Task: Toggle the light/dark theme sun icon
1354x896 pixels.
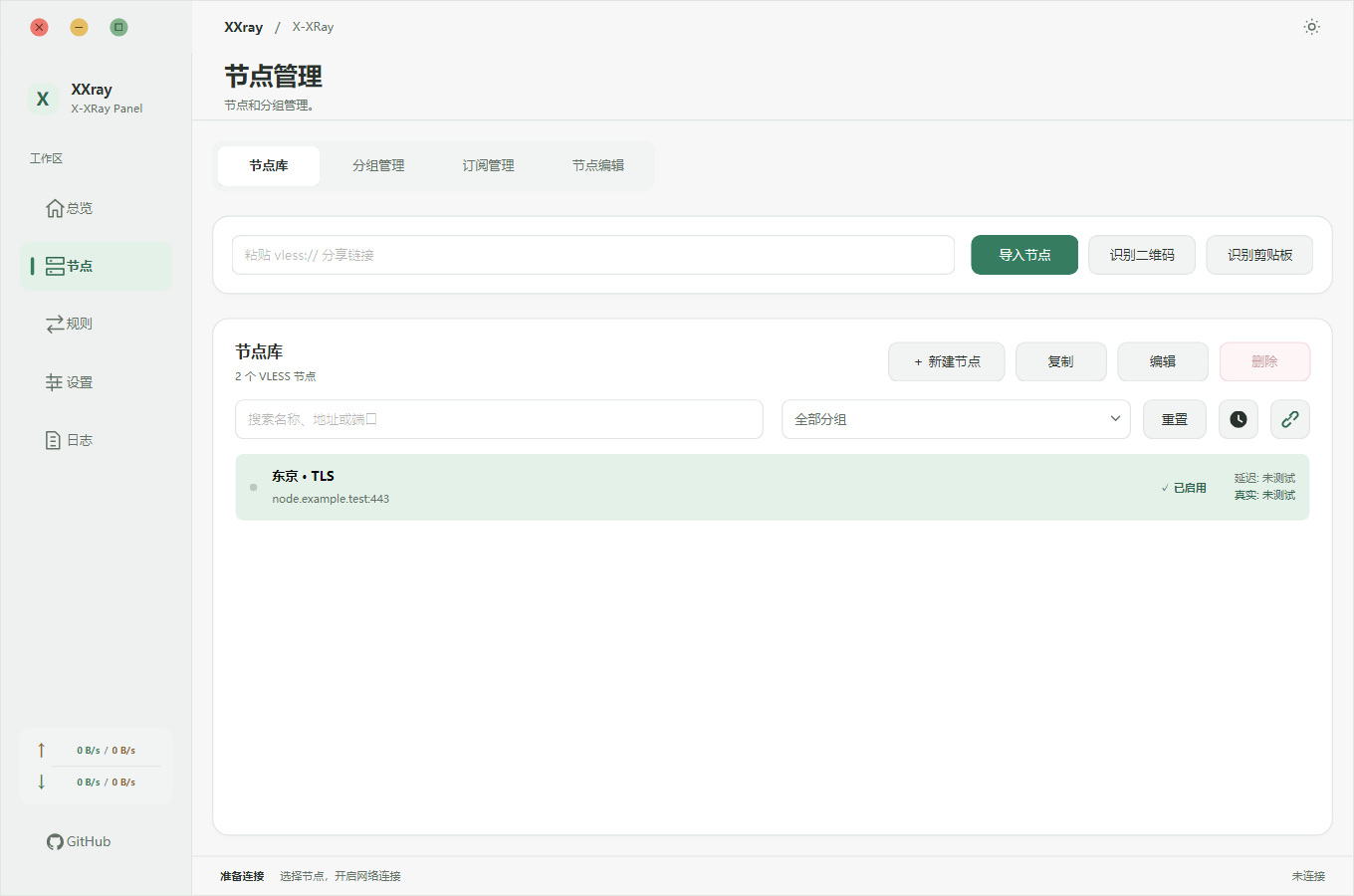Action: (1311, 27)
